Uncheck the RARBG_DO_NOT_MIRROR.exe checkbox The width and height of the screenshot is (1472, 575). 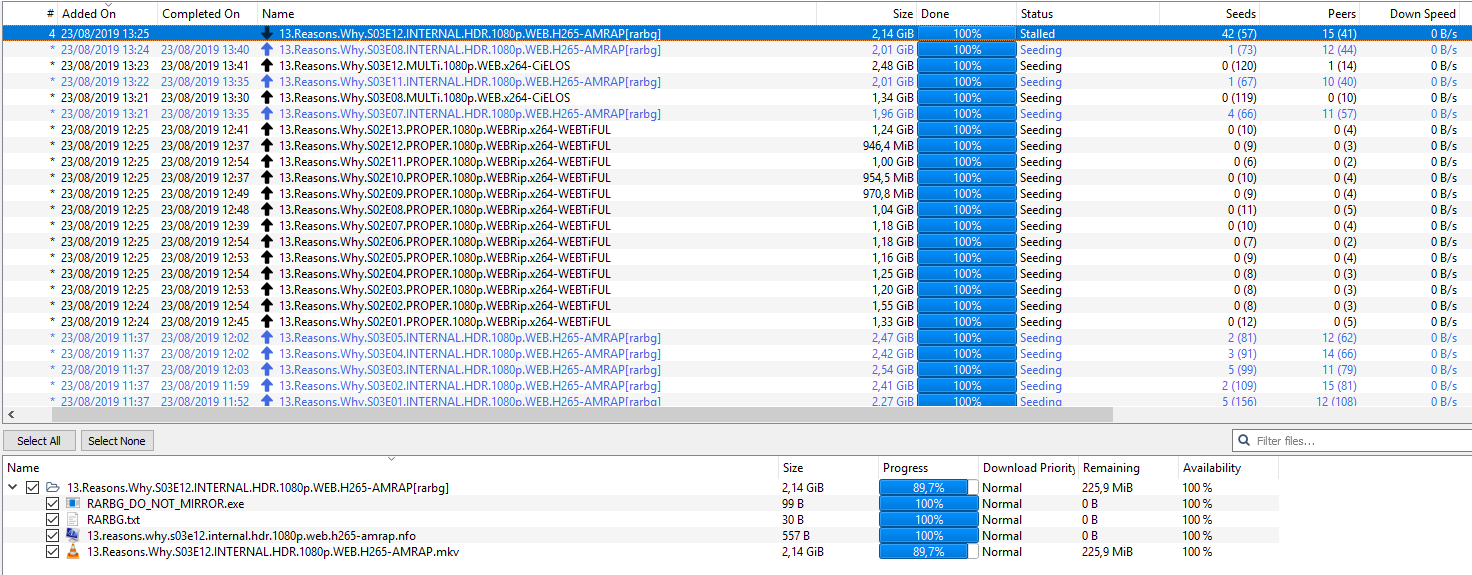(x=52, y=504)
